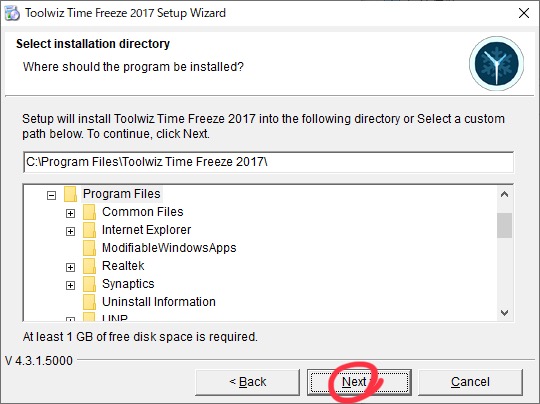
Task: Click the folder list scrollbar down arrow
Action: click(505, 313)
